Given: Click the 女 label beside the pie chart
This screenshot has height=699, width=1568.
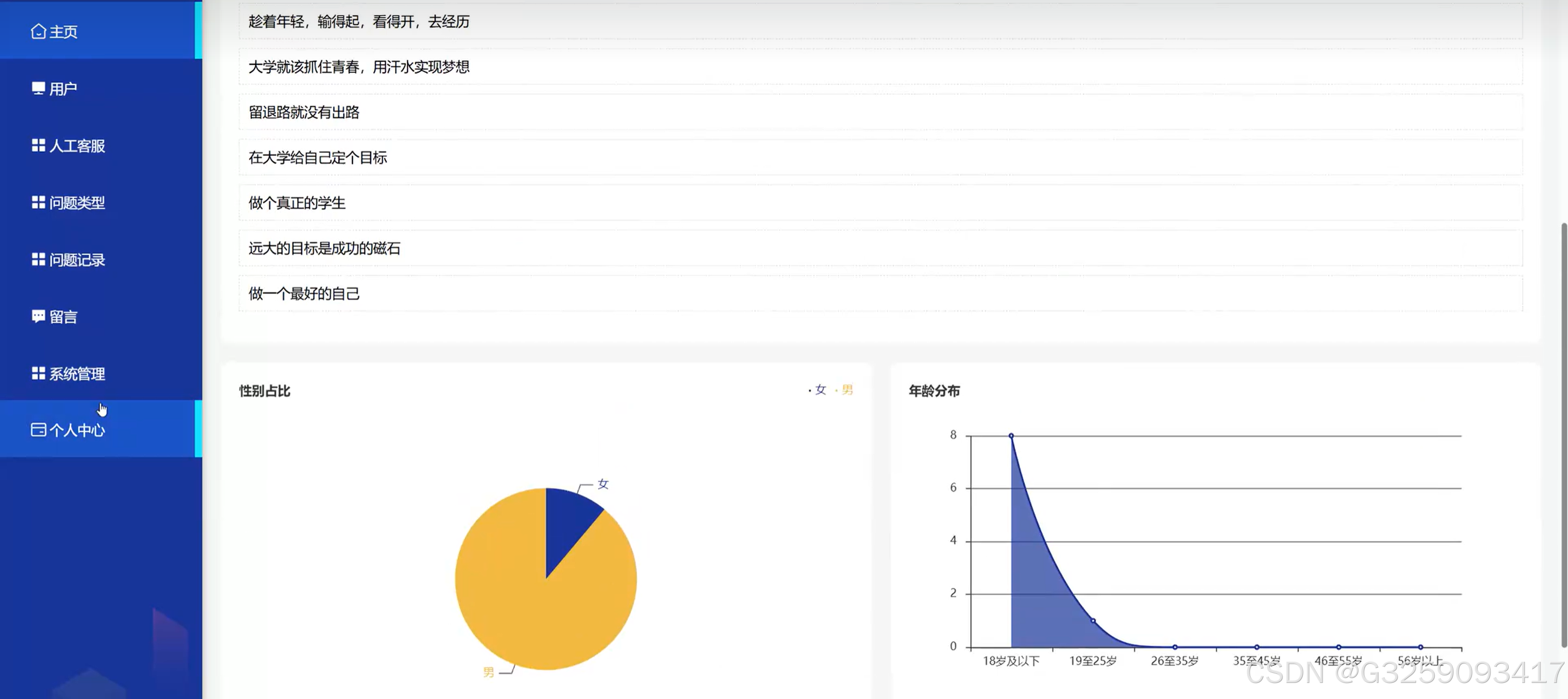Looking at the screenshot, I should [x=603, y=484].
